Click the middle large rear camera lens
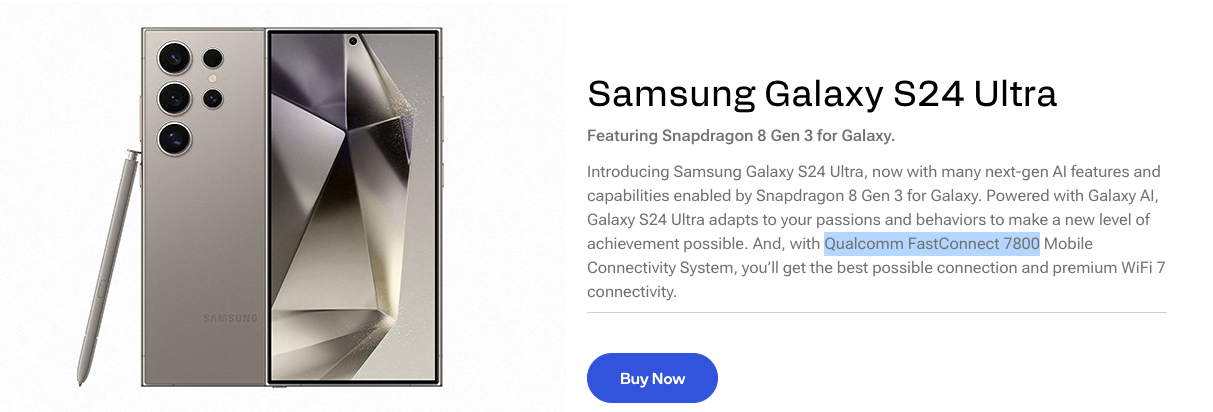The width and height of the screenshot is (1213, 412). [173, 97]
